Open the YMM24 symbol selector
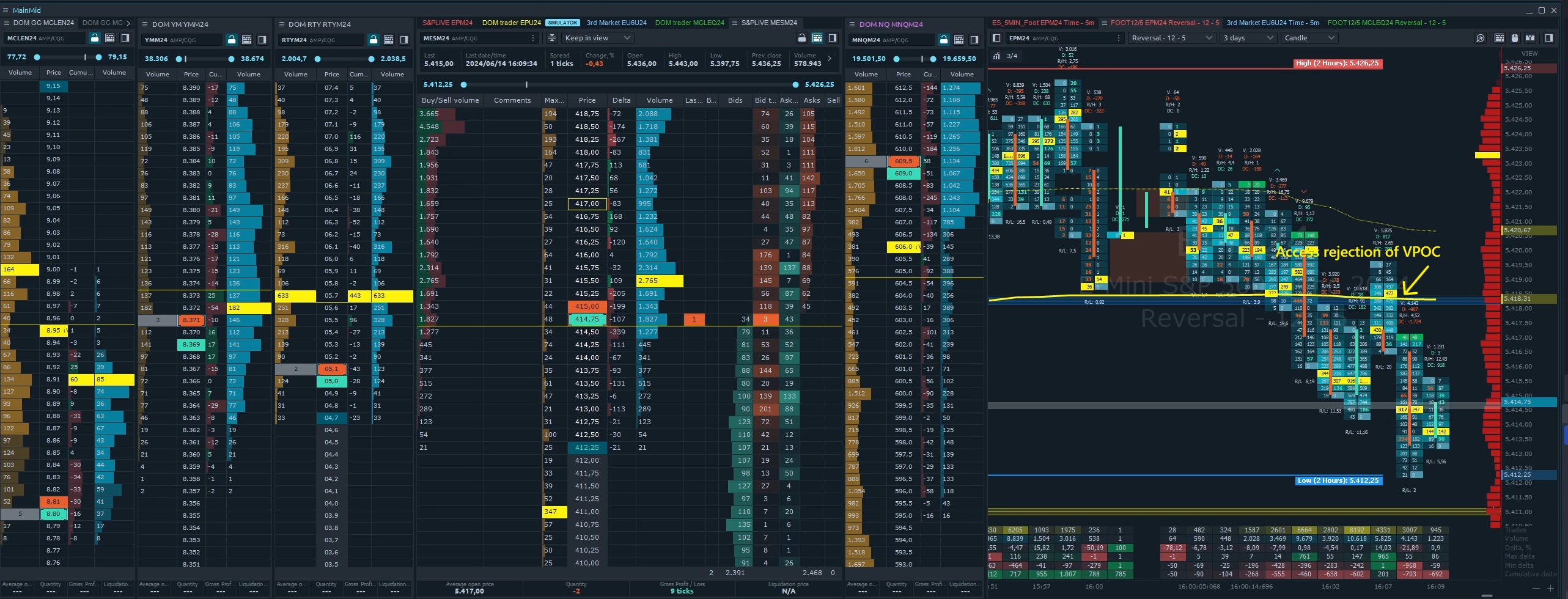The width and height of the screenshot is (1568, 599). [x=182, y=40]
